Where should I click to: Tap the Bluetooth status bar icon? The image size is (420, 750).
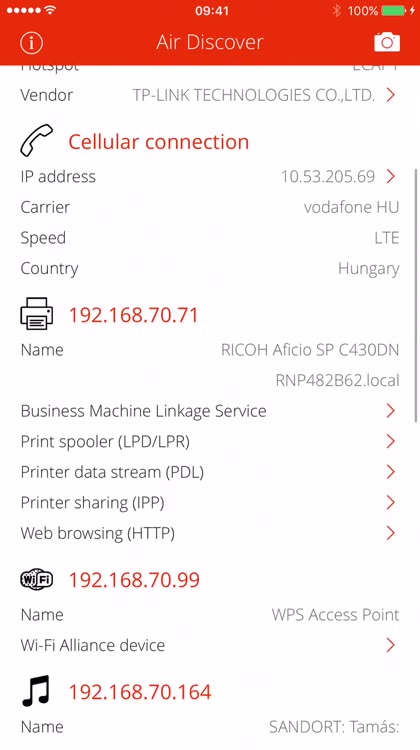(336, 11)
